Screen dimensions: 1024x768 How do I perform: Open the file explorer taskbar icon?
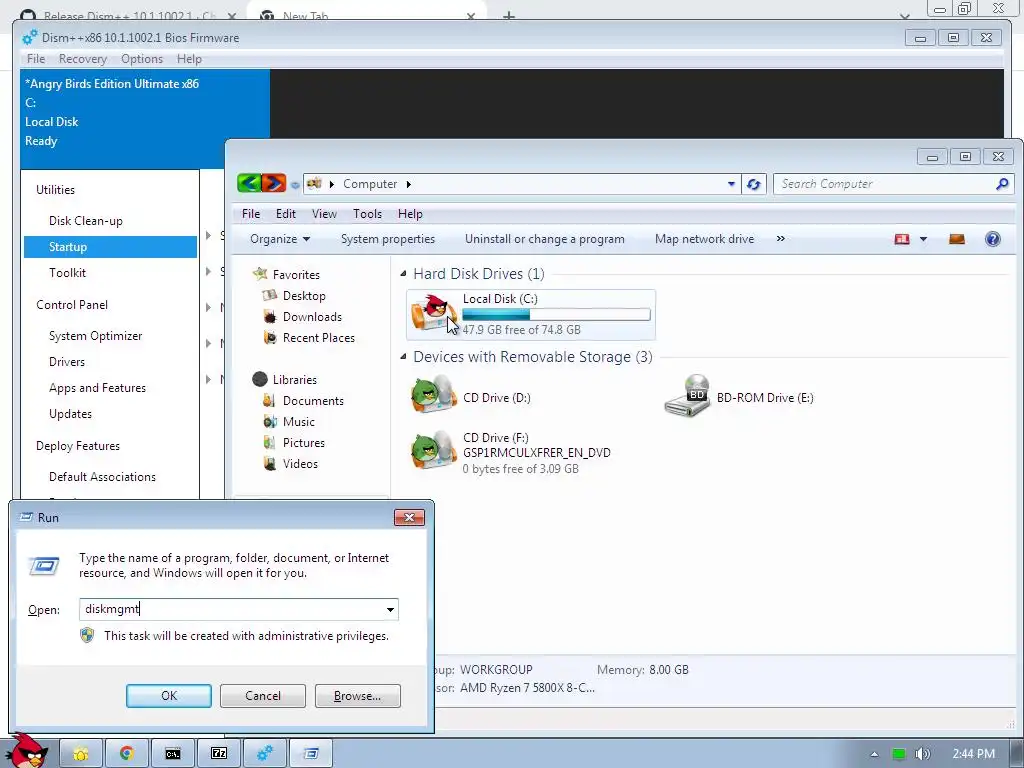coord(81,754)
